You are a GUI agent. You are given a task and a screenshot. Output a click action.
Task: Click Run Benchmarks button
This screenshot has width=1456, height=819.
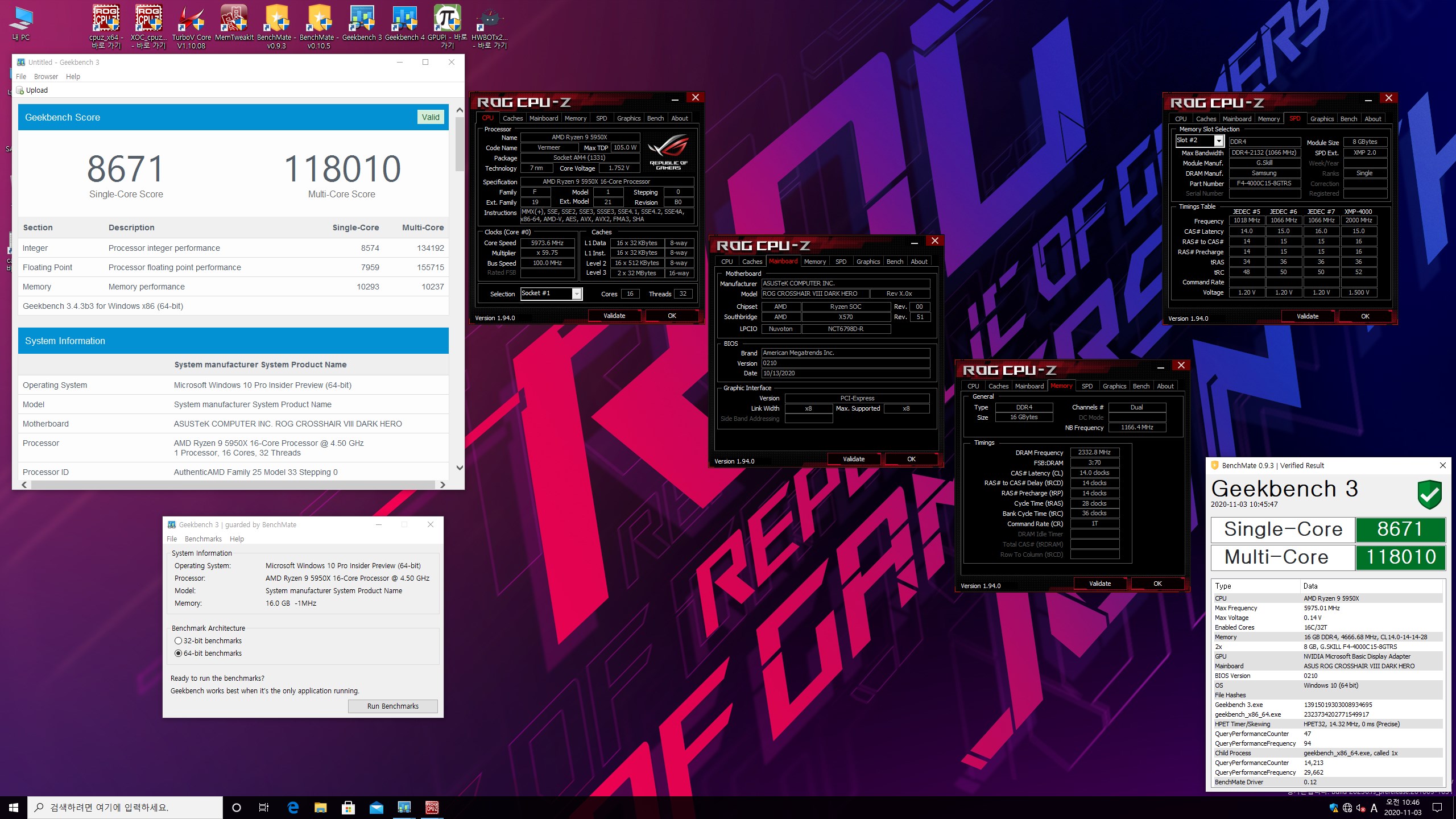[392, 706]
